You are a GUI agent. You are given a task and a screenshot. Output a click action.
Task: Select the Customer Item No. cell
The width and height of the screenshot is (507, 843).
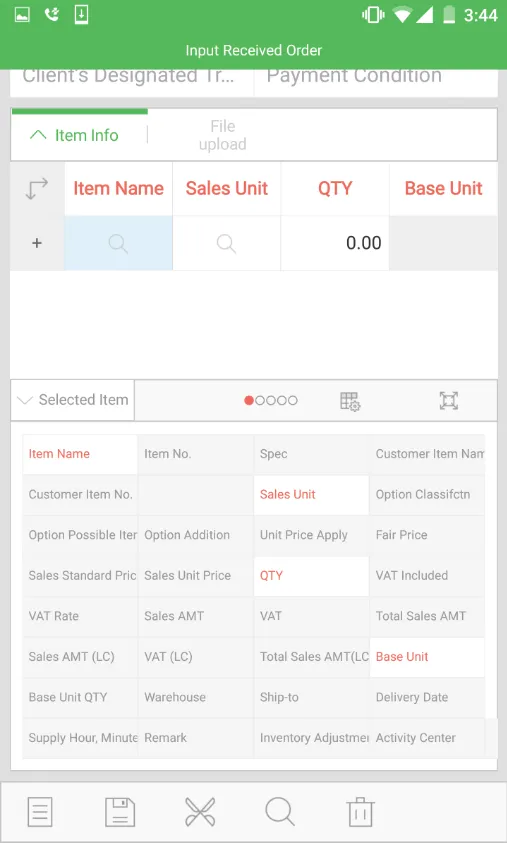(x=80, y=495)
